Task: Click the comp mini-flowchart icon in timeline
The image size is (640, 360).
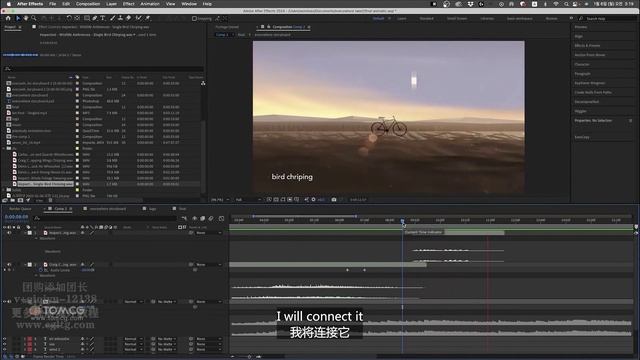Action: [x=184, y=218]
